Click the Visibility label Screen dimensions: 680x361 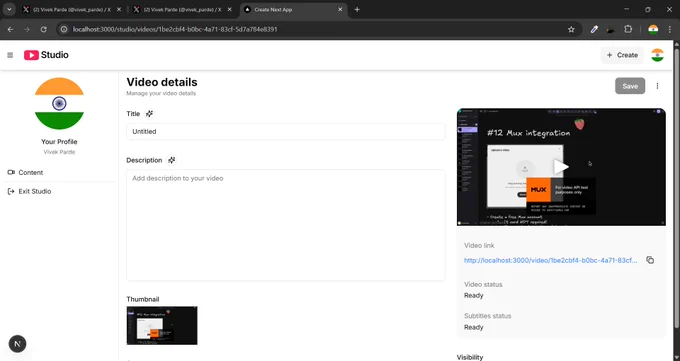point(470,357)
